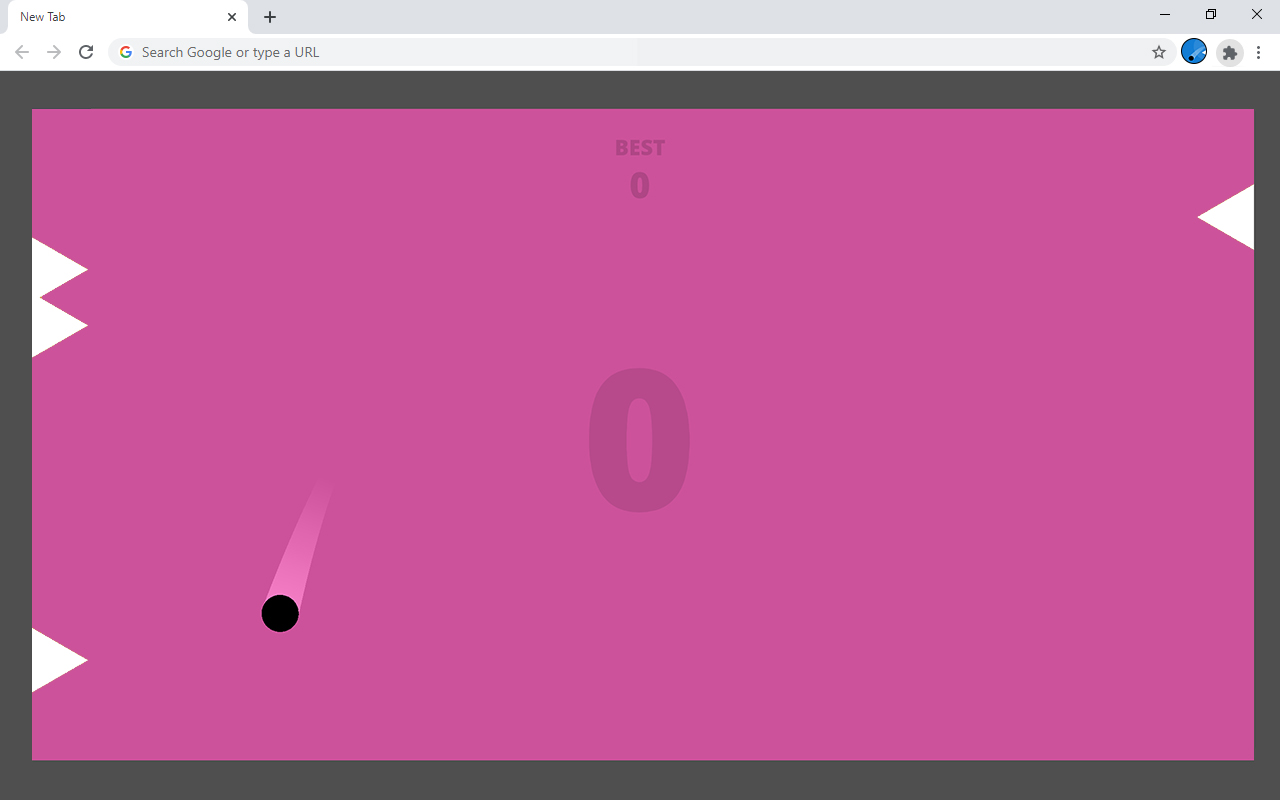Viewport: 1280px width, 800px height.
Task: Click the best score number below BEST
Action: [x=639, y=184]
